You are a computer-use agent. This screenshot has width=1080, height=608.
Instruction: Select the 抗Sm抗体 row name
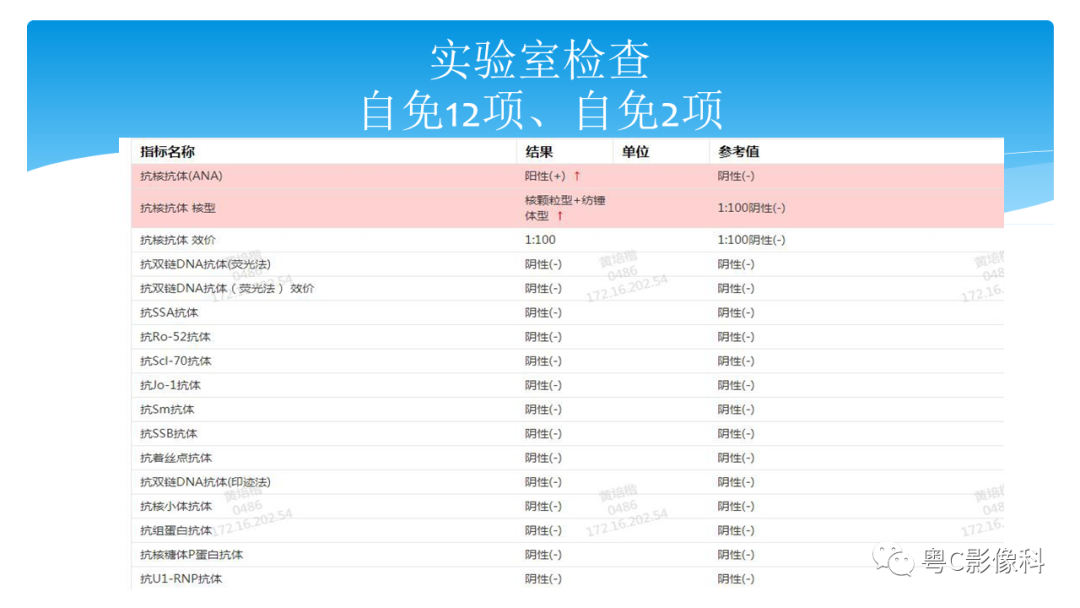click(x=167, y=410)
